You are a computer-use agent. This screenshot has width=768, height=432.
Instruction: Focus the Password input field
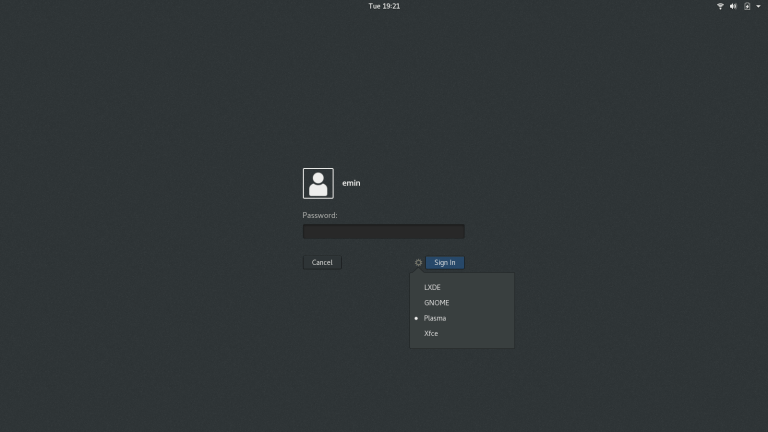(384, 231)
